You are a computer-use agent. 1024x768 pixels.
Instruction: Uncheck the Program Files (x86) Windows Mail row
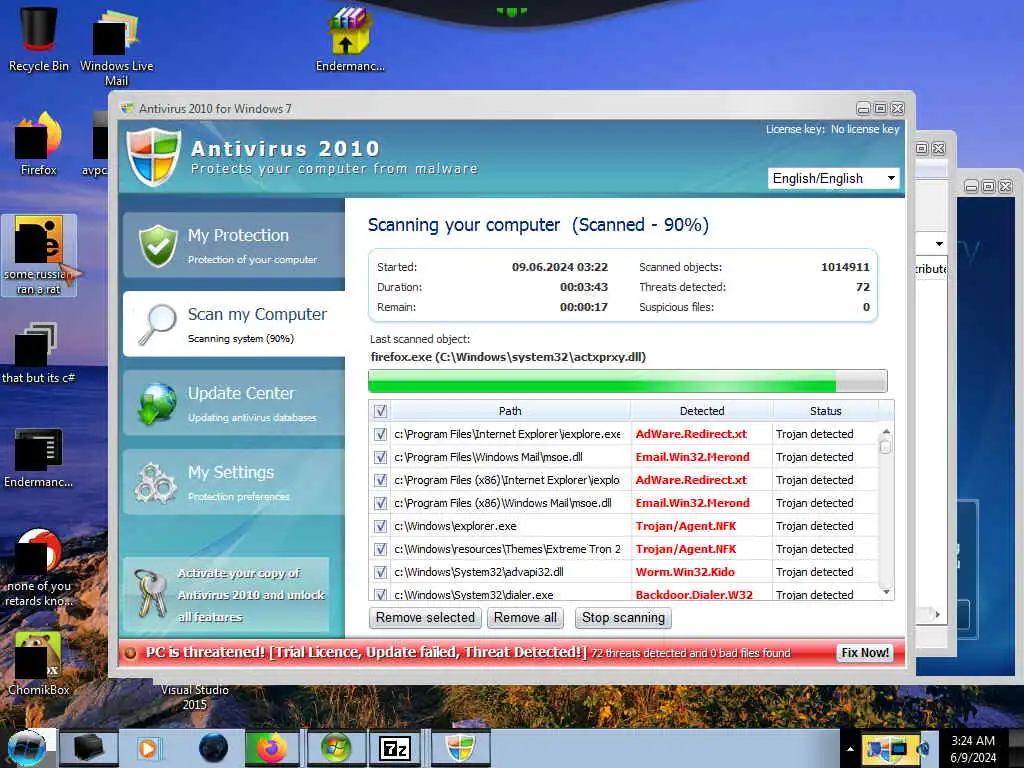[x=381, y=503]
